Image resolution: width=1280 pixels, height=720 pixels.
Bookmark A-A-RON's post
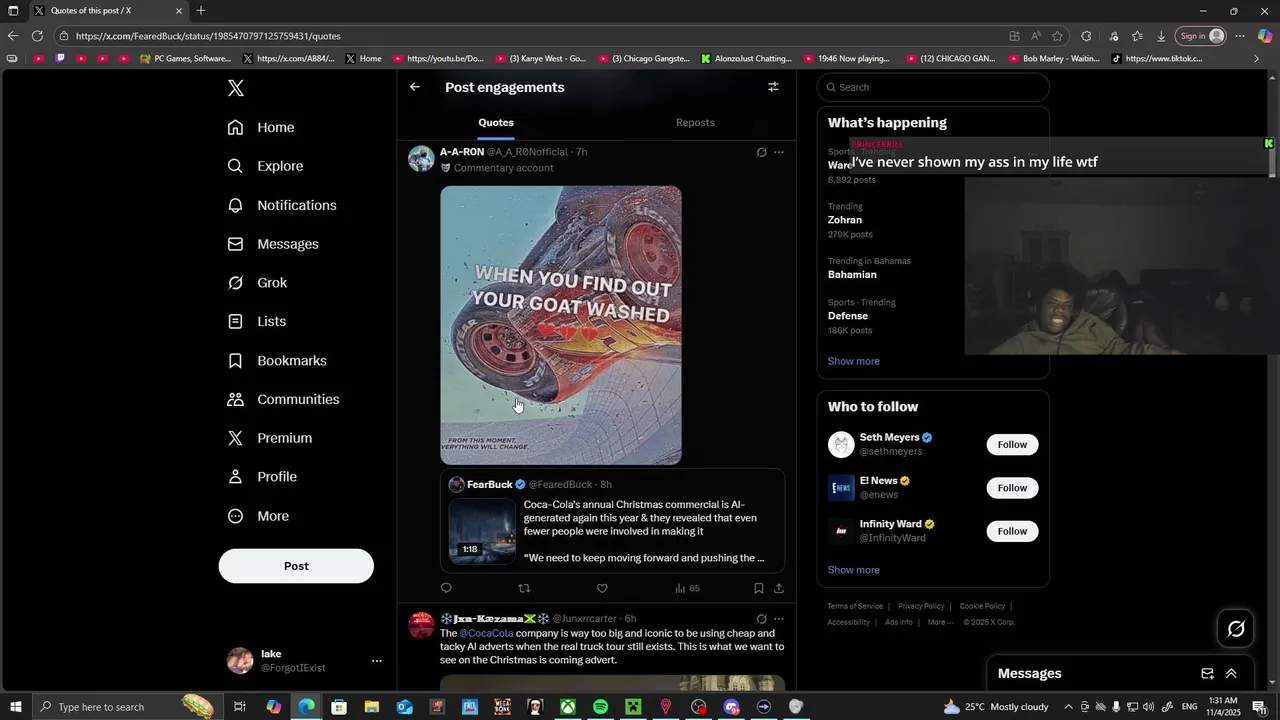pos(759,588)
